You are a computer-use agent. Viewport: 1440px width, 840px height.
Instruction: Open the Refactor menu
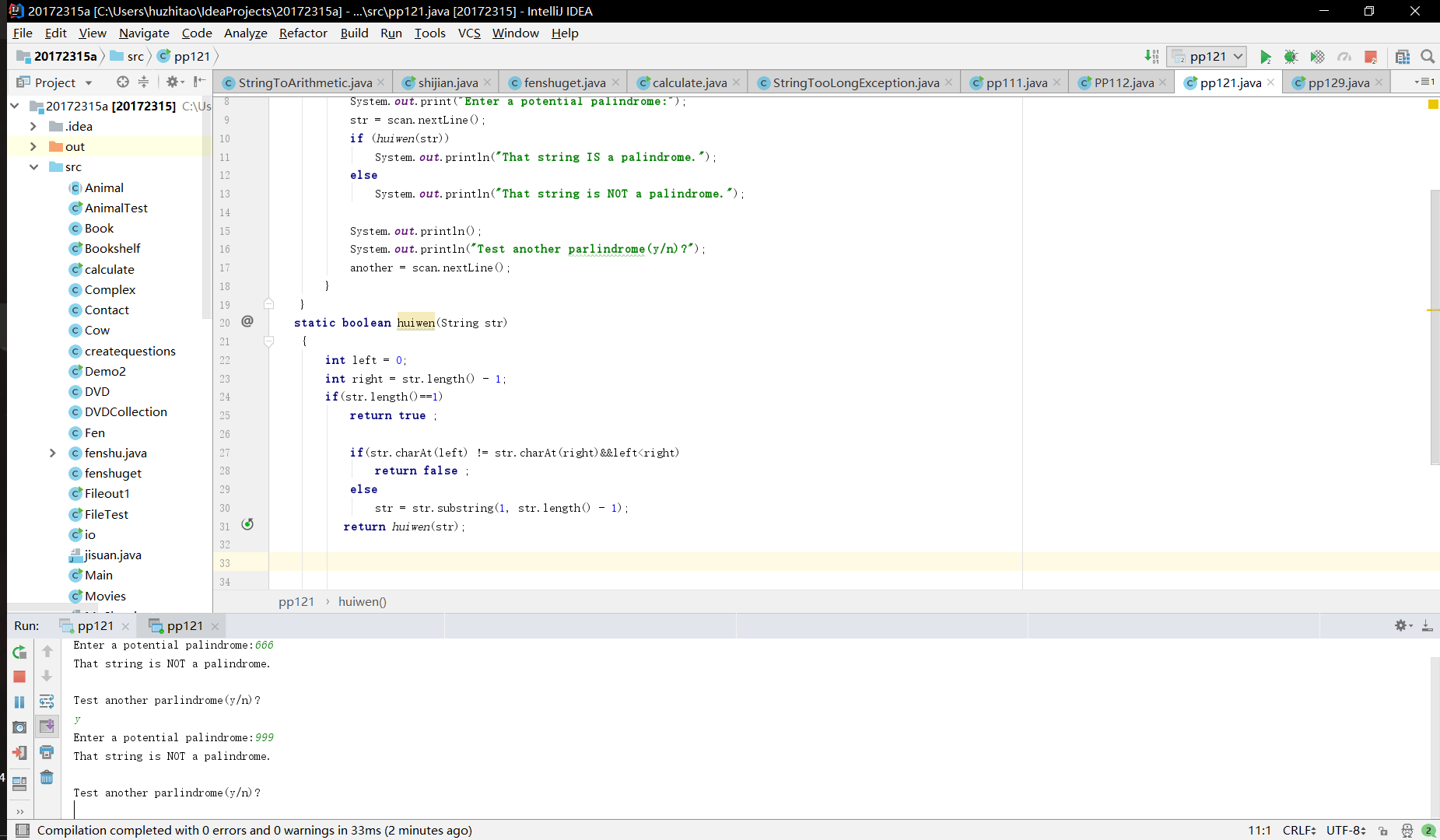303,33
